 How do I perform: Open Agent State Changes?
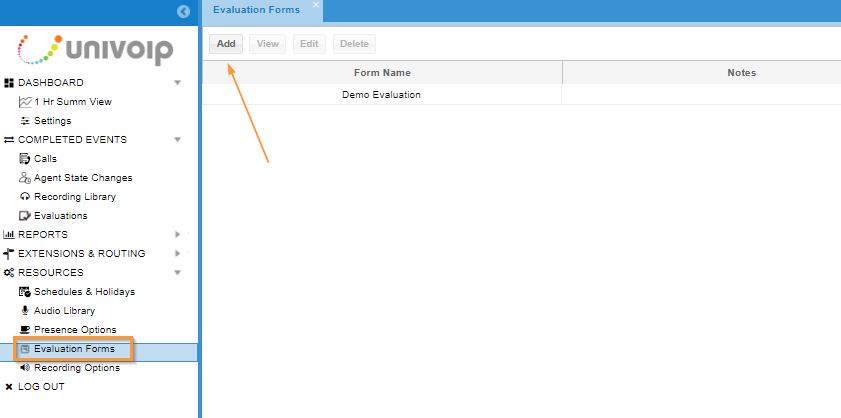(83, 178)
